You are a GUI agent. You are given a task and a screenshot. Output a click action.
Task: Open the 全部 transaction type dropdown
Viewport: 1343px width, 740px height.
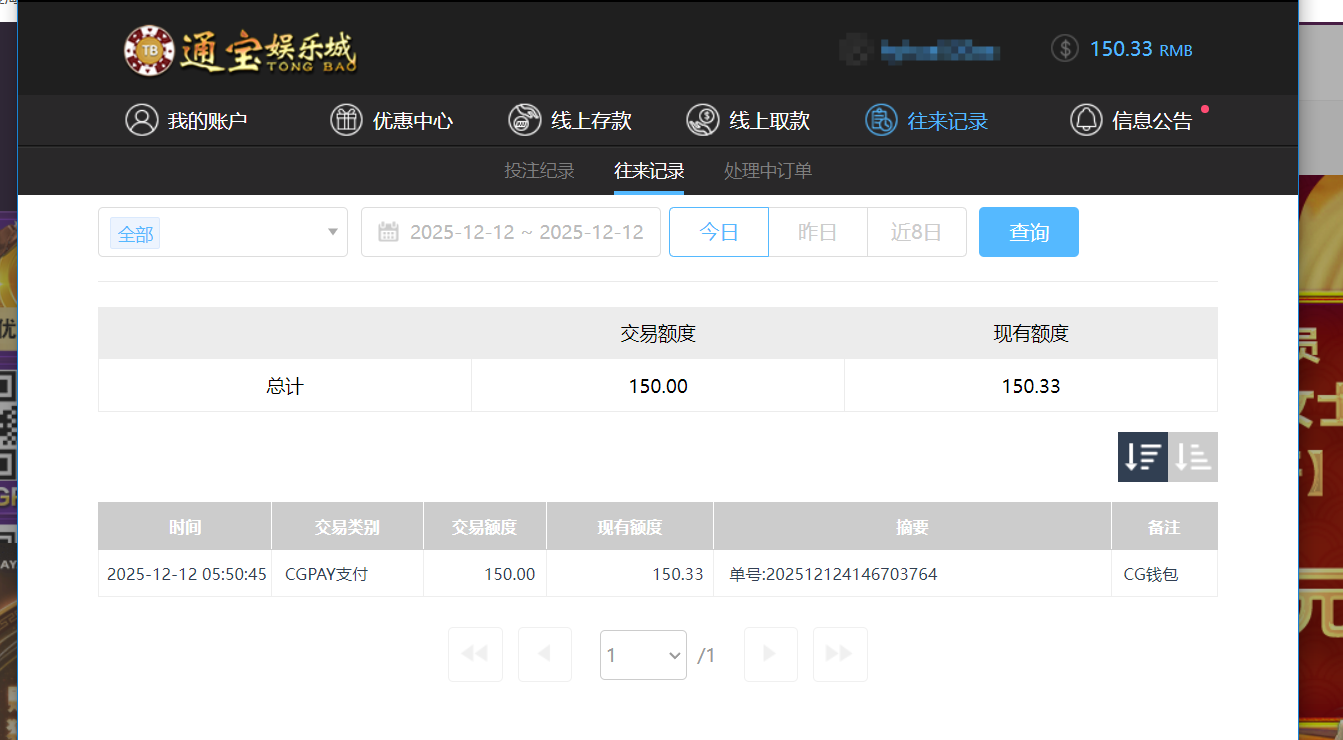(222, 231)
